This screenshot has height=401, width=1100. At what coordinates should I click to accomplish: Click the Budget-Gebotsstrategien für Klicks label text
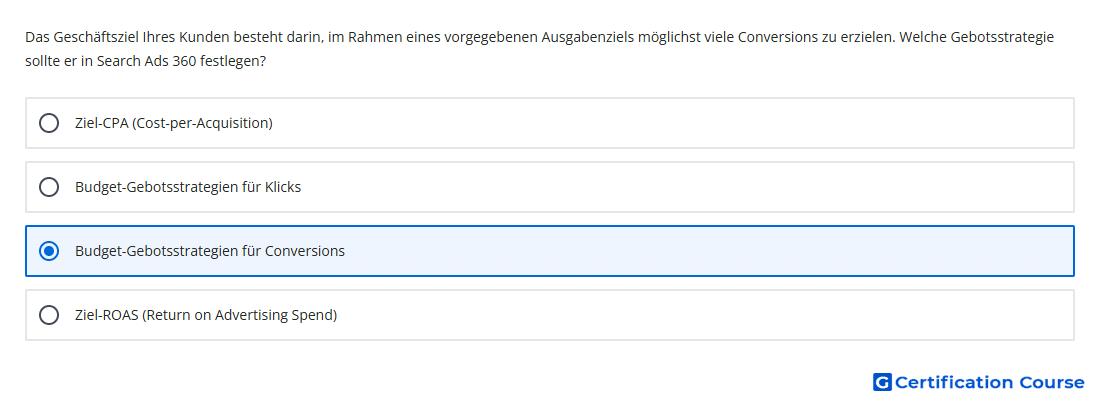coord(188,187)
